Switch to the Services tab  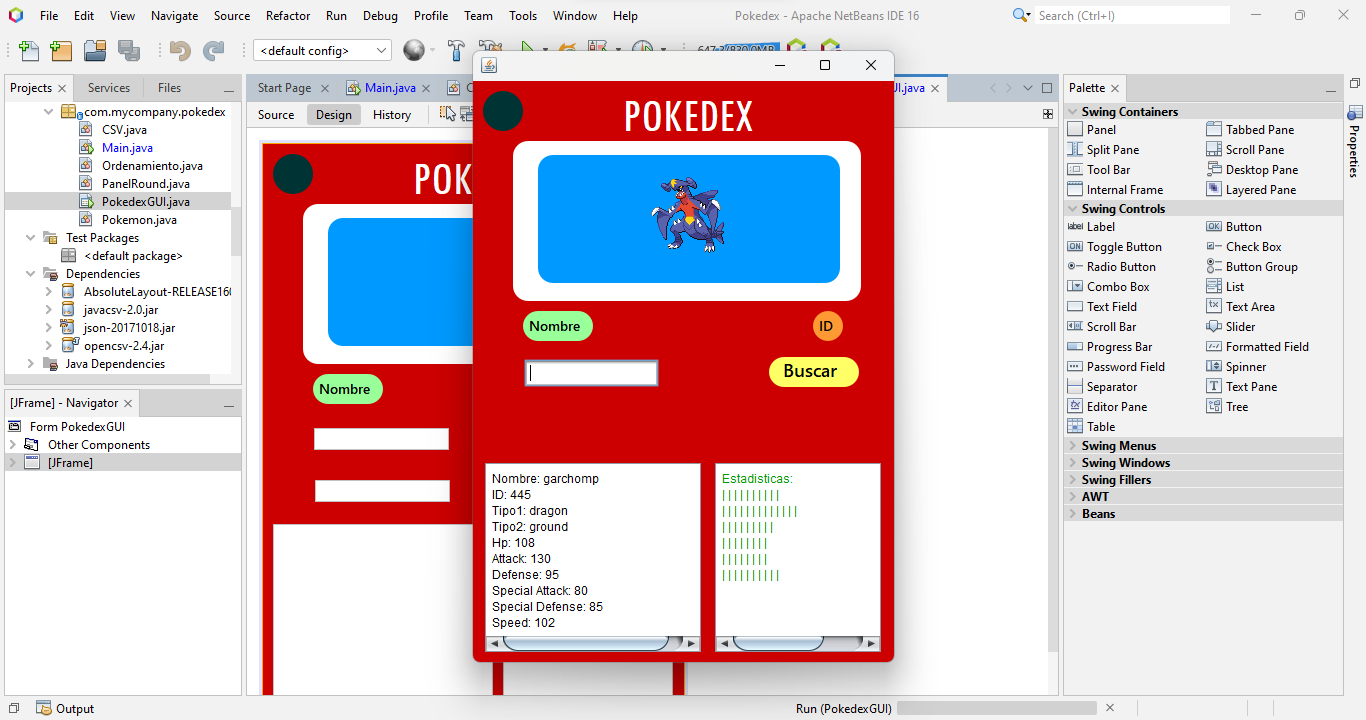point(109,88)
